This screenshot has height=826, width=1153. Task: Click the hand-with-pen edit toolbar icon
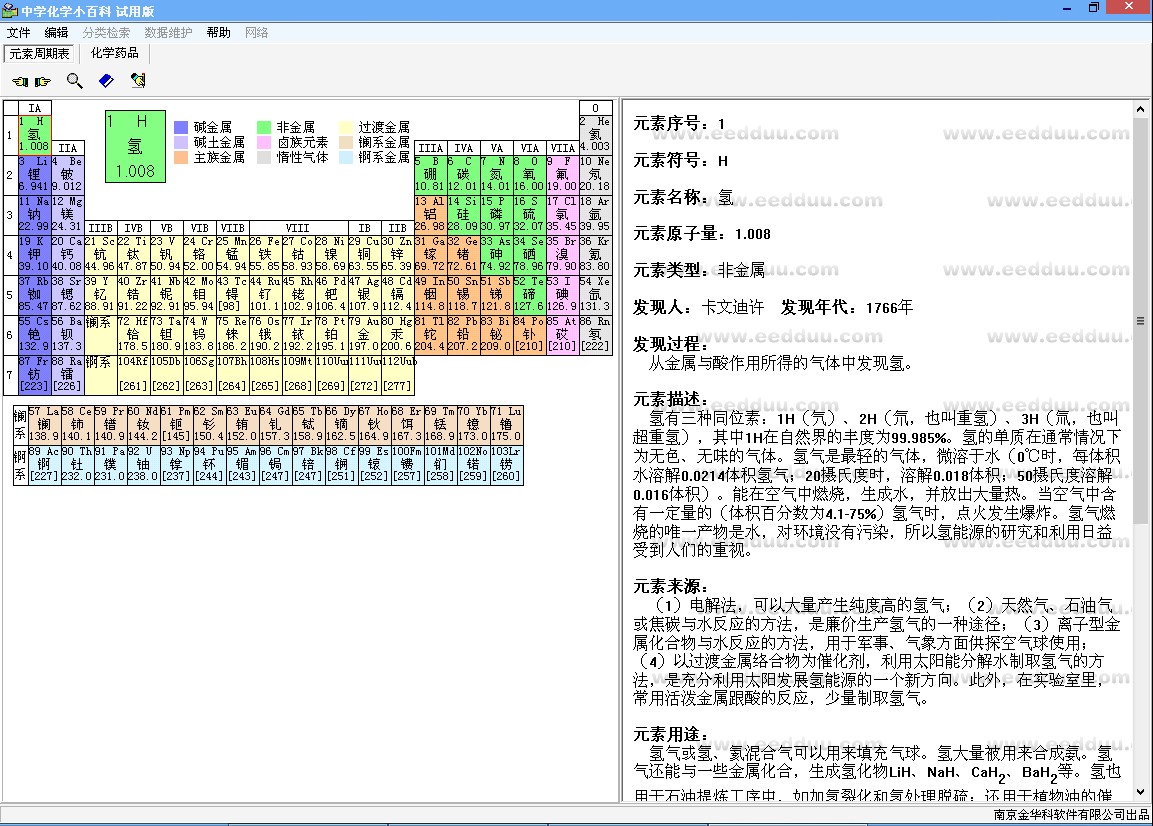138,81
